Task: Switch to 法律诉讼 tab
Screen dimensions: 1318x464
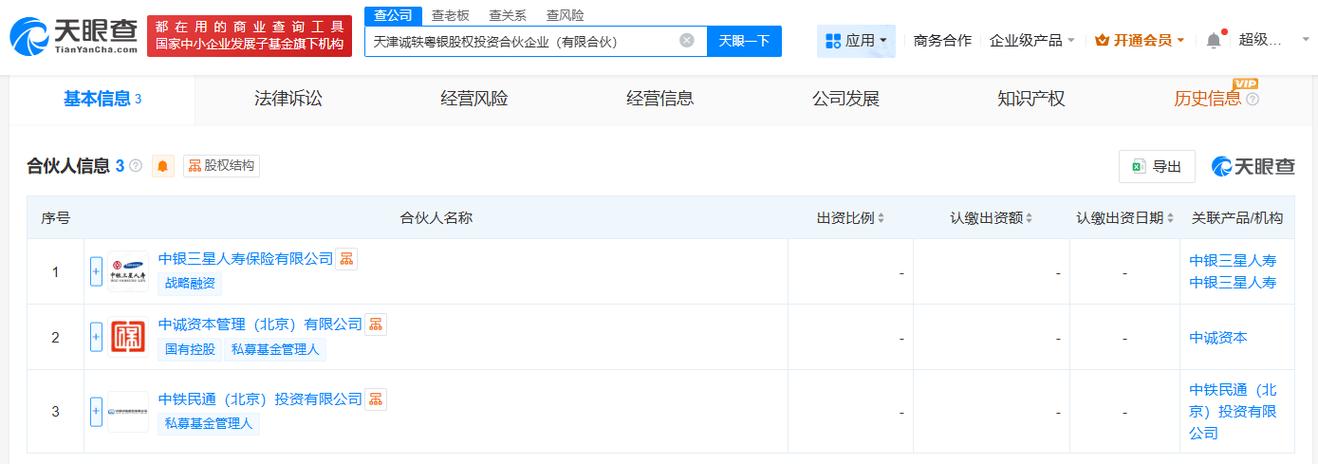Action: click(288, 99)
